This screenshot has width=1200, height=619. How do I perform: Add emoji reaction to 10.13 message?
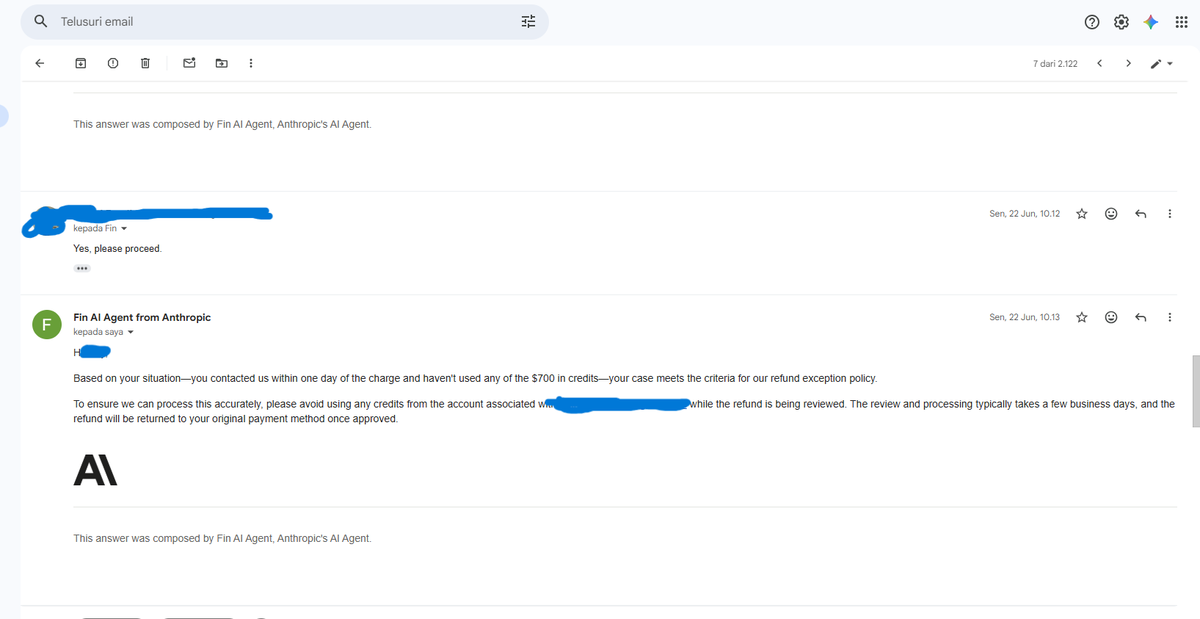click(x=1111, y=317)
